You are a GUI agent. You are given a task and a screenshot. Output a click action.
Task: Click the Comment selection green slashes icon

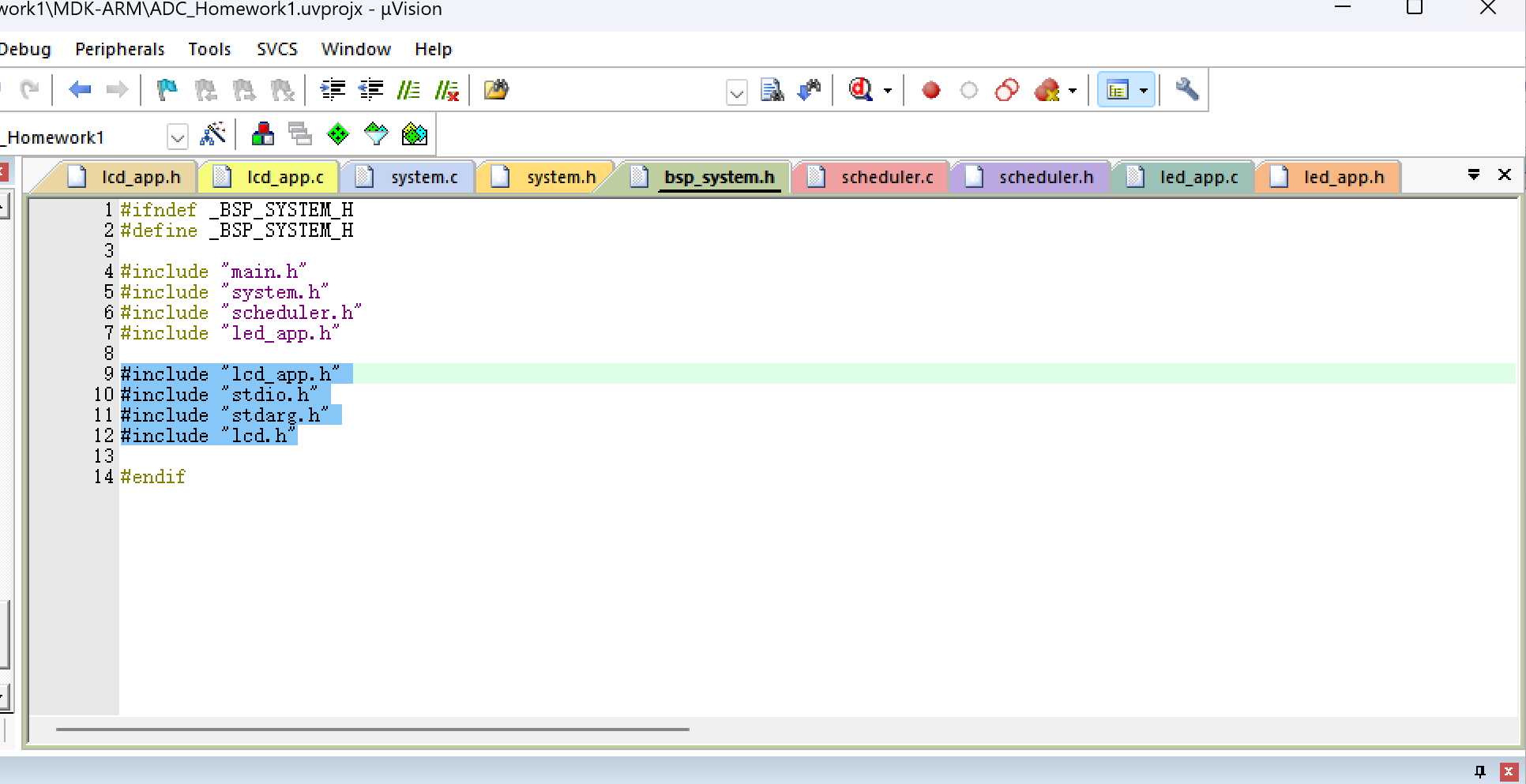(408, 90)
